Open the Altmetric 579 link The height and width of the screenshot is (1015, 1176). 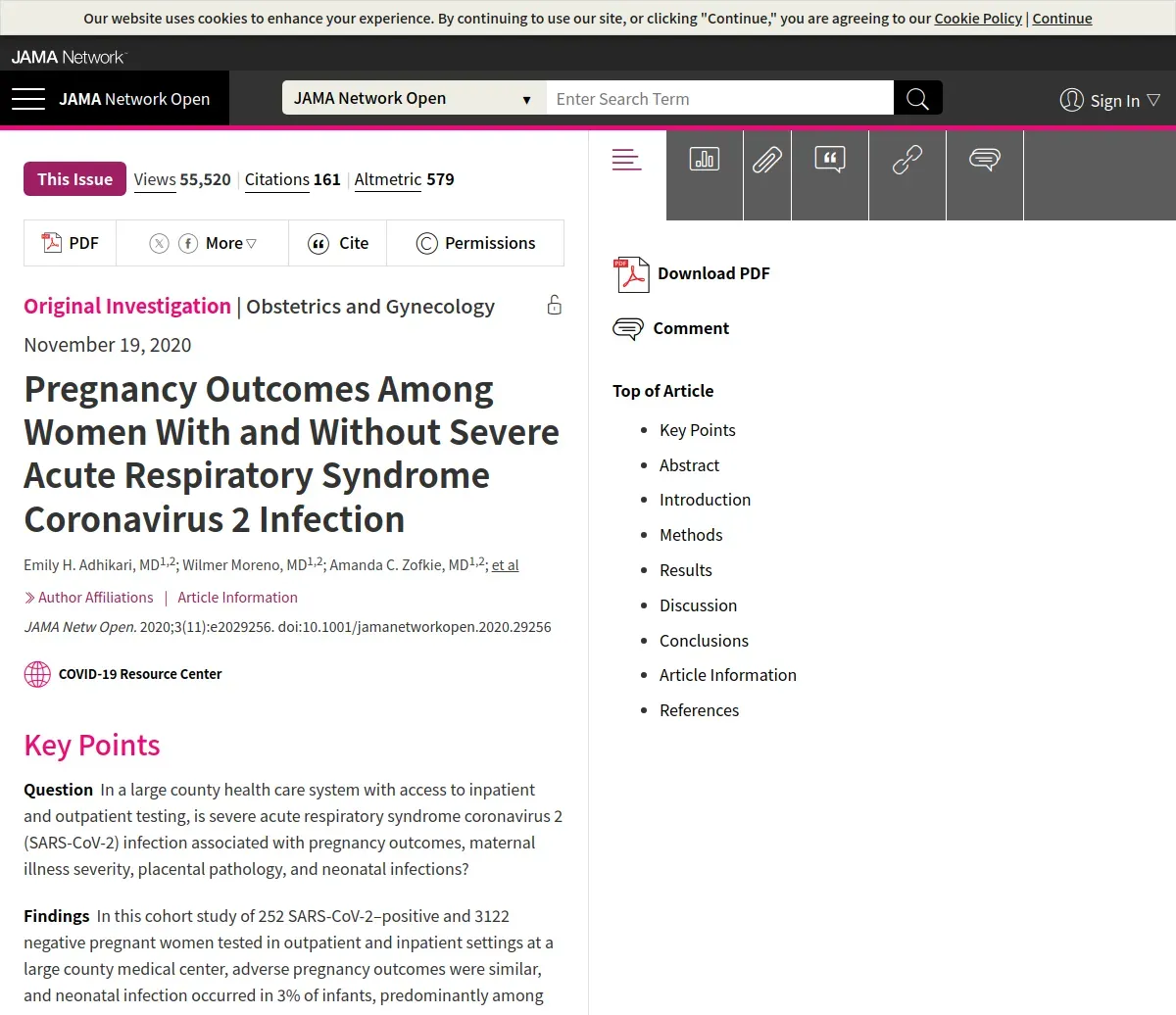[404, 179]
